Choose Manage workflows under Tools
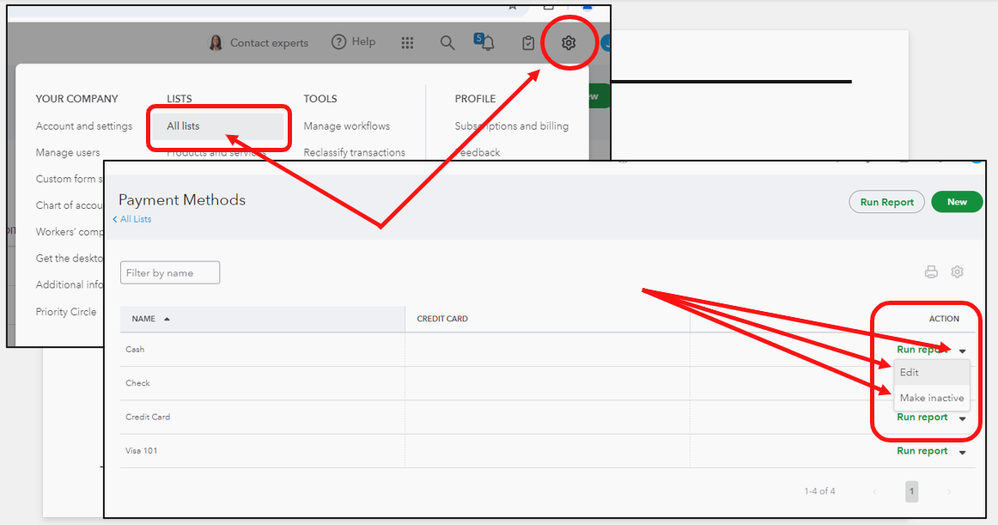998x525 pixels. click(346, 126)
